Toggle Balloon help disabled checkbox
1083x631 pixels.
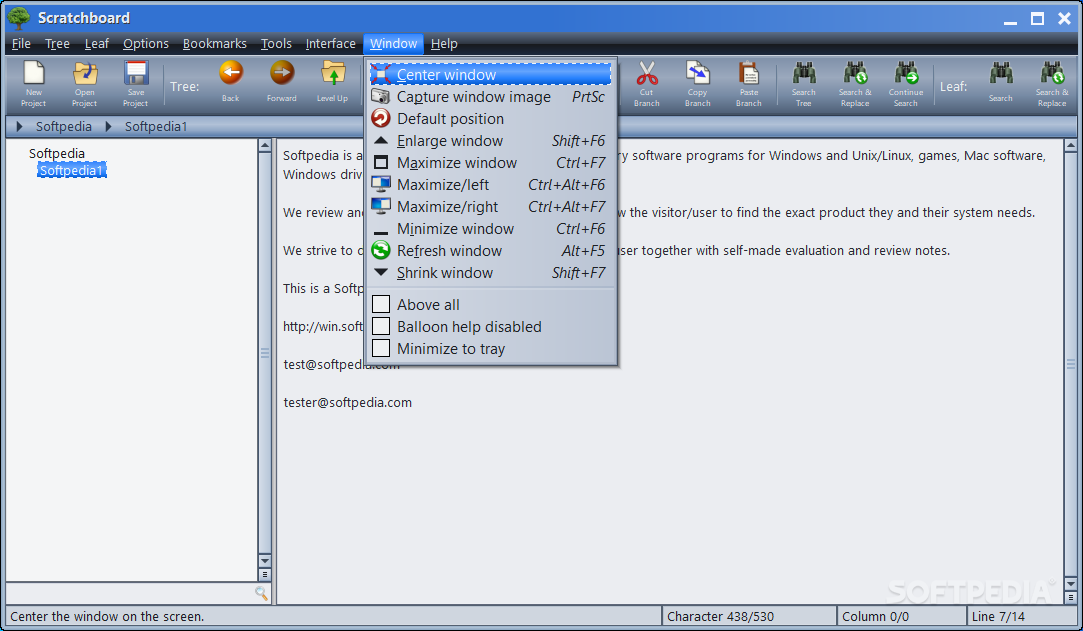(x=381, y=327)
